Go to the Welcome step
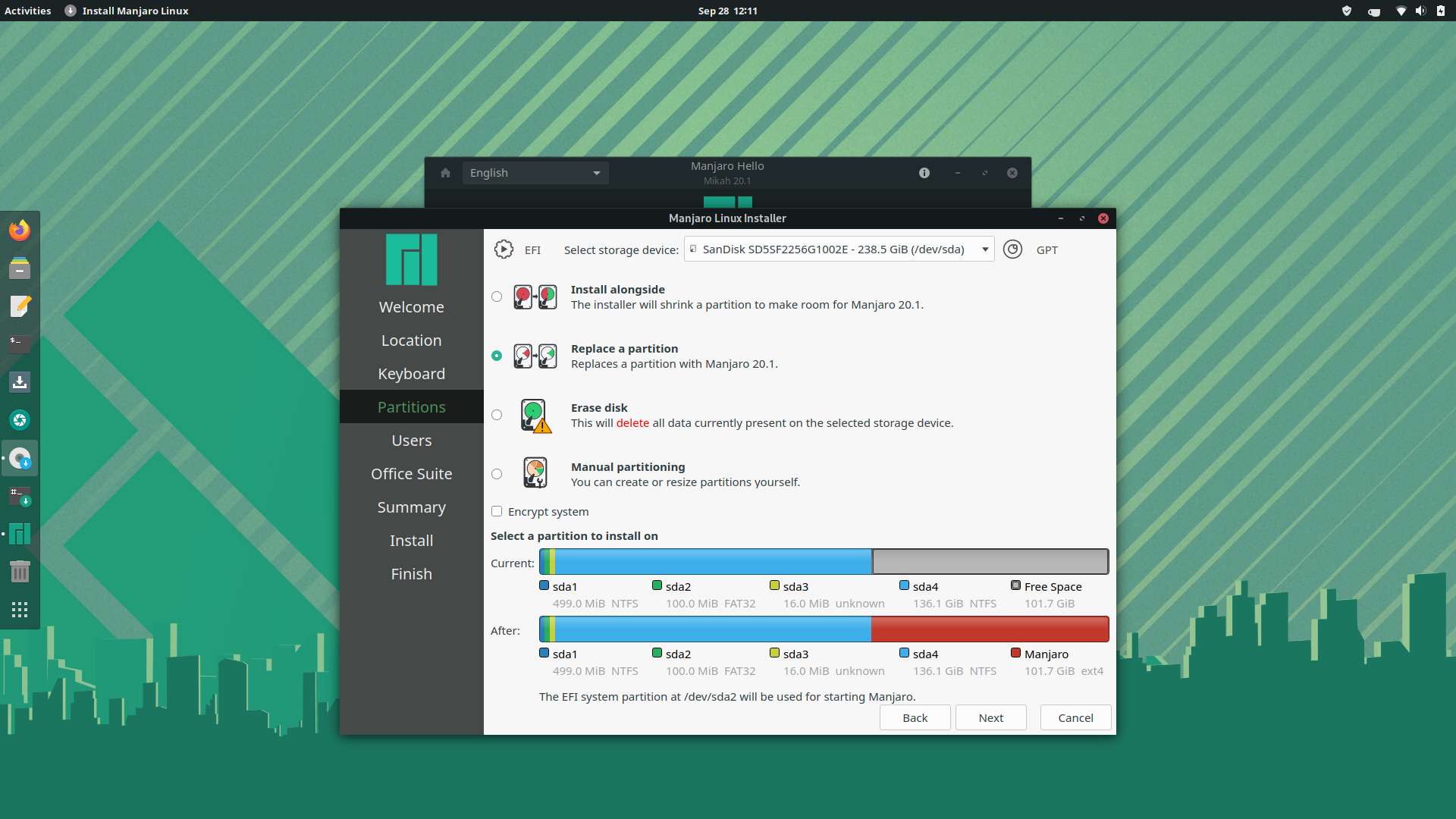The image size is (1456, 819). click(412, 307)
